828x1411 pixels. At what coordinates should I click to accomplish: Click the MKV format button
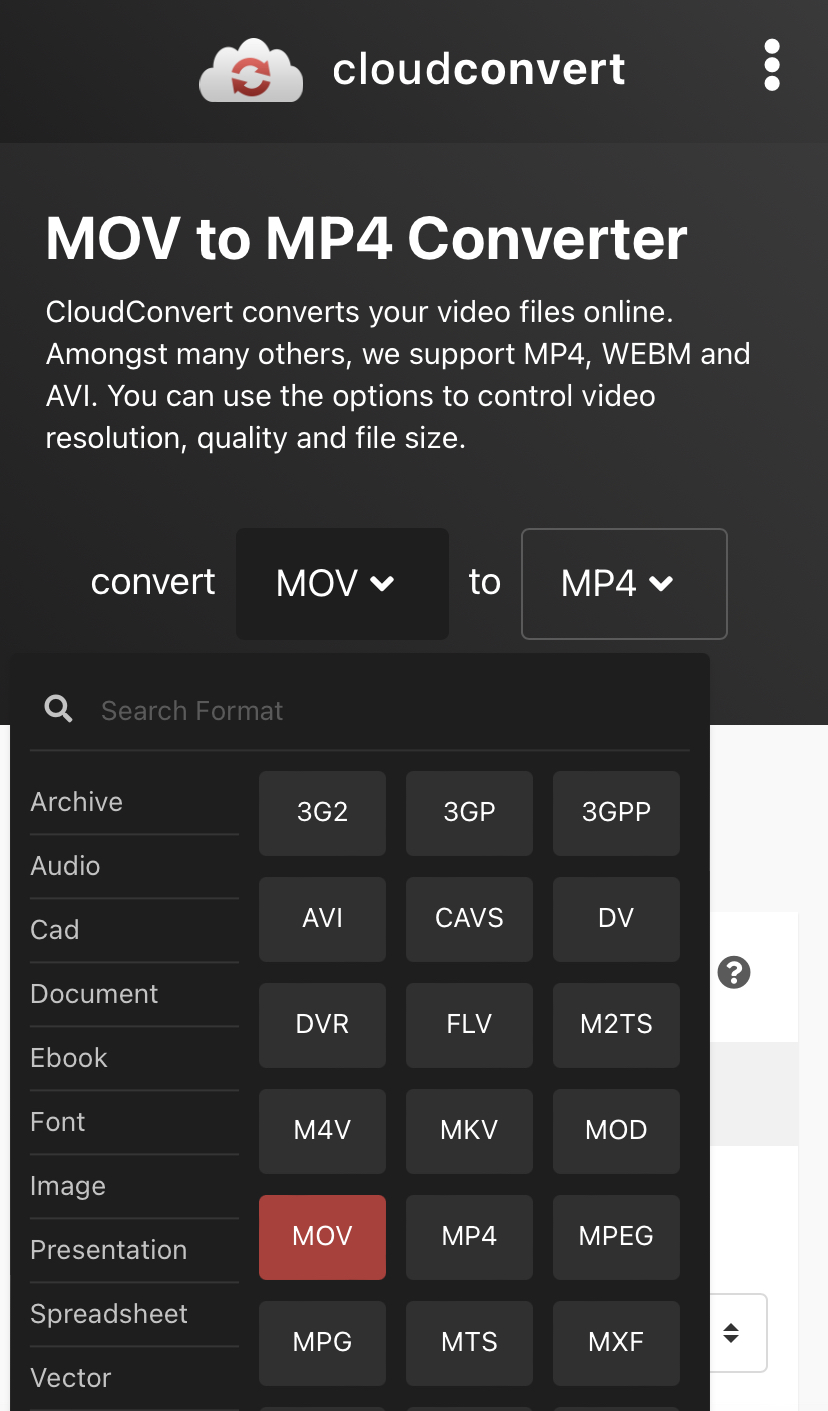469,1131
